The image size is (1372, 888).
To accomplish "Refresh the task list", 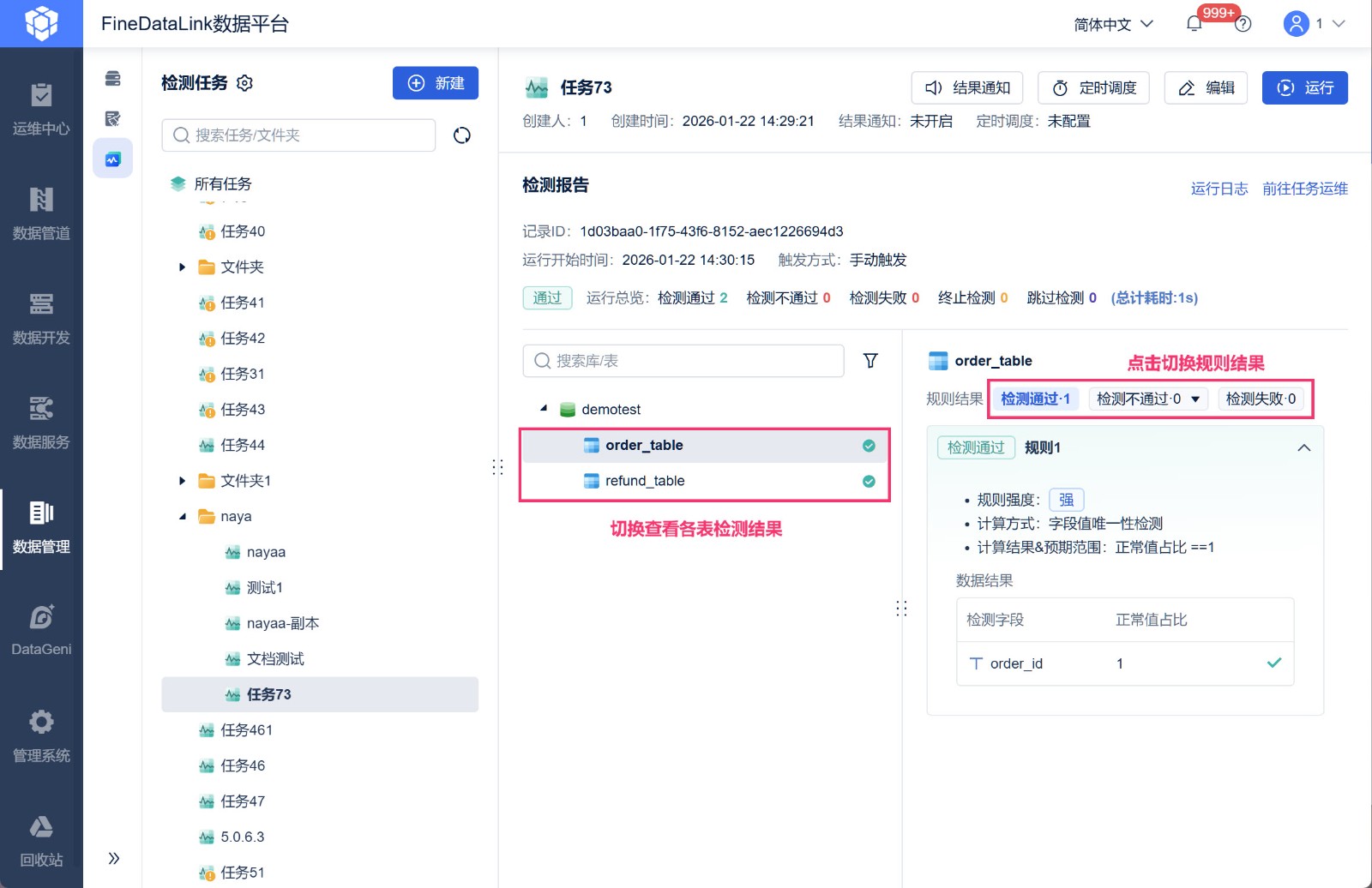I will [461, 135].
